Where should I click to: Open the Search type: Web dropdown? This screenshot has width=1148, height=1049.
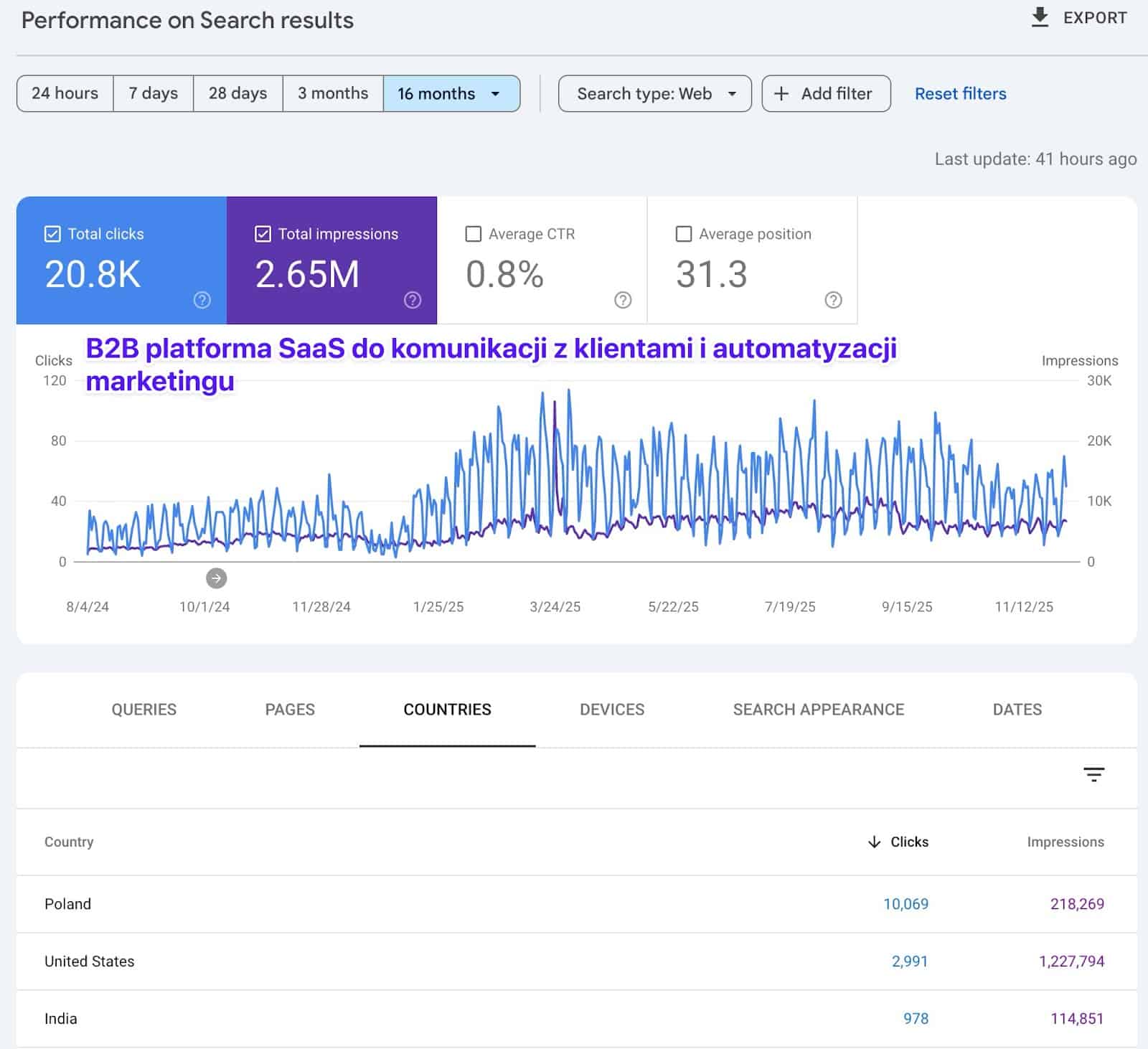point(654,94)
